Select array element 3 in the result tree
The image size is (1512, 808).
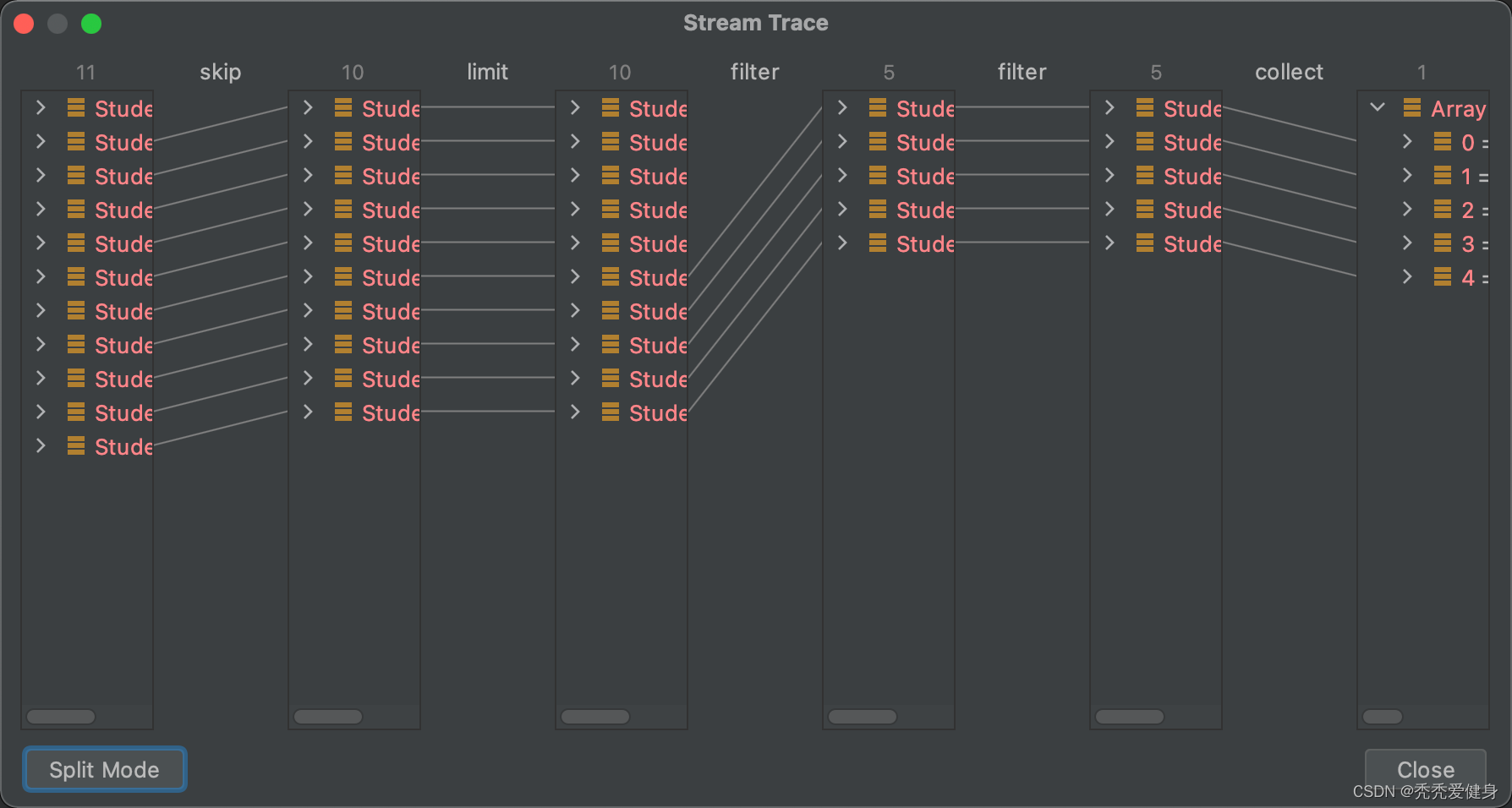[x=1469, y=243]
